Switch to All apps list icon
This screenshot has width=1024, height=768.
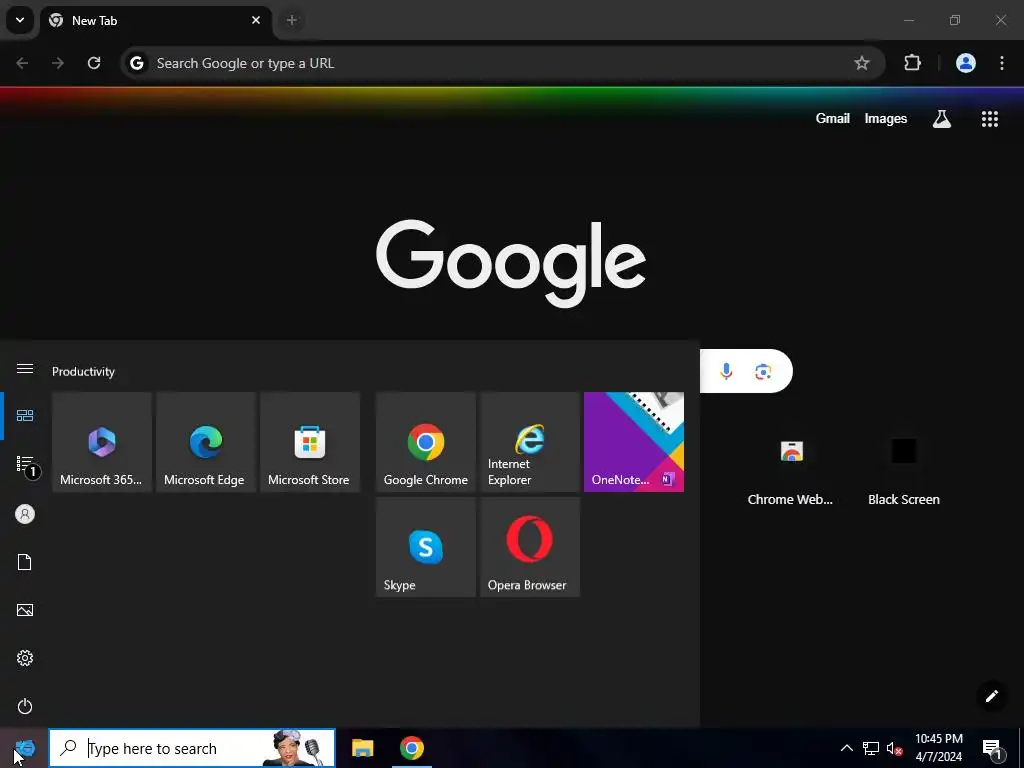point(26,465)
